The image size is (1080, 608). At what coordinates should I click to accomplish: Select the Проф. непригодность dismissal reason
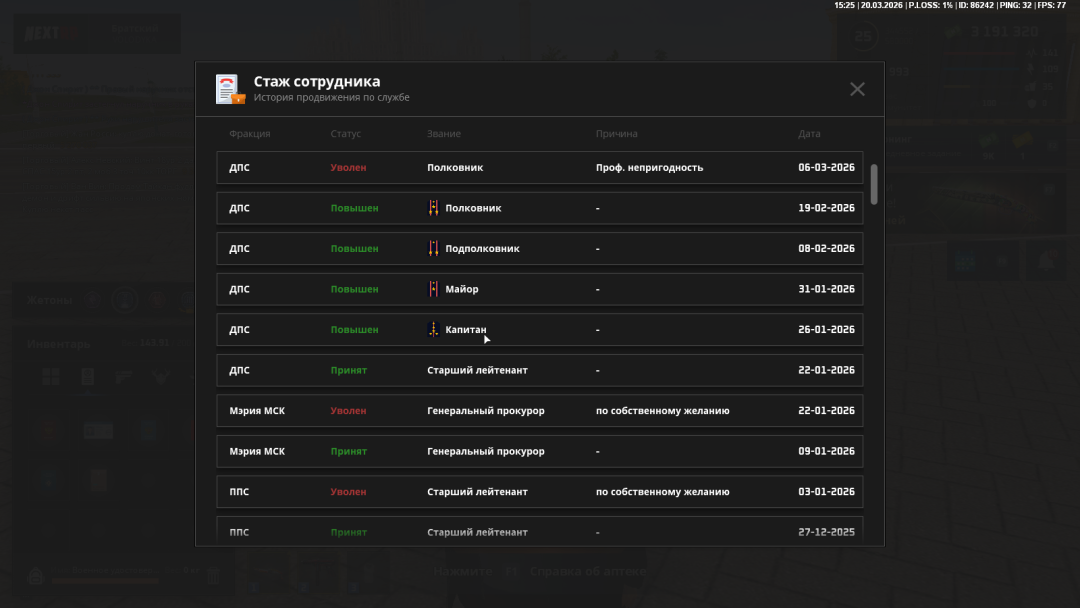coord(649,168)
